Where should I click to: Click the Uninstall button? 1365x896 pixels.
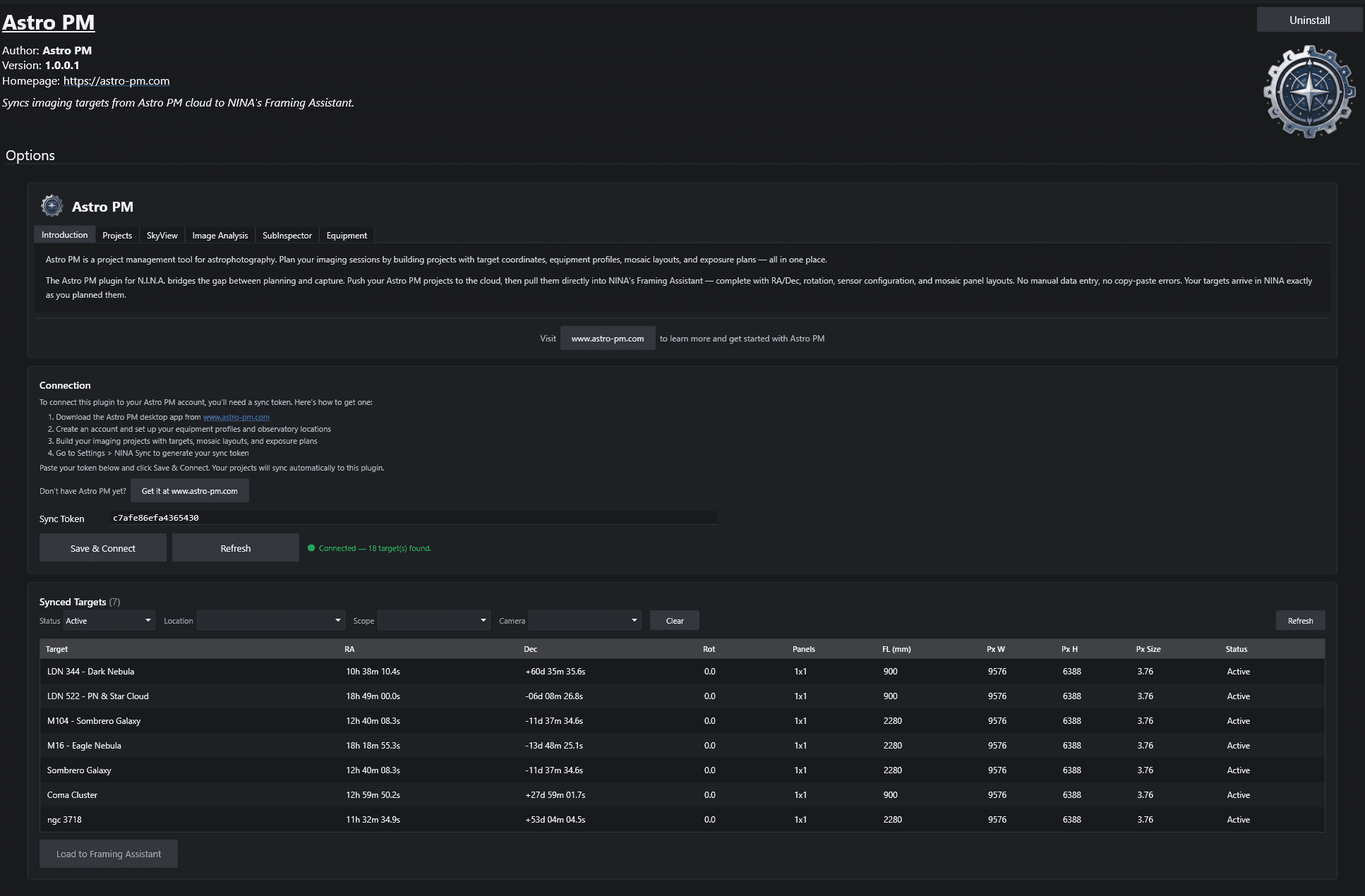coord(1309,20)
